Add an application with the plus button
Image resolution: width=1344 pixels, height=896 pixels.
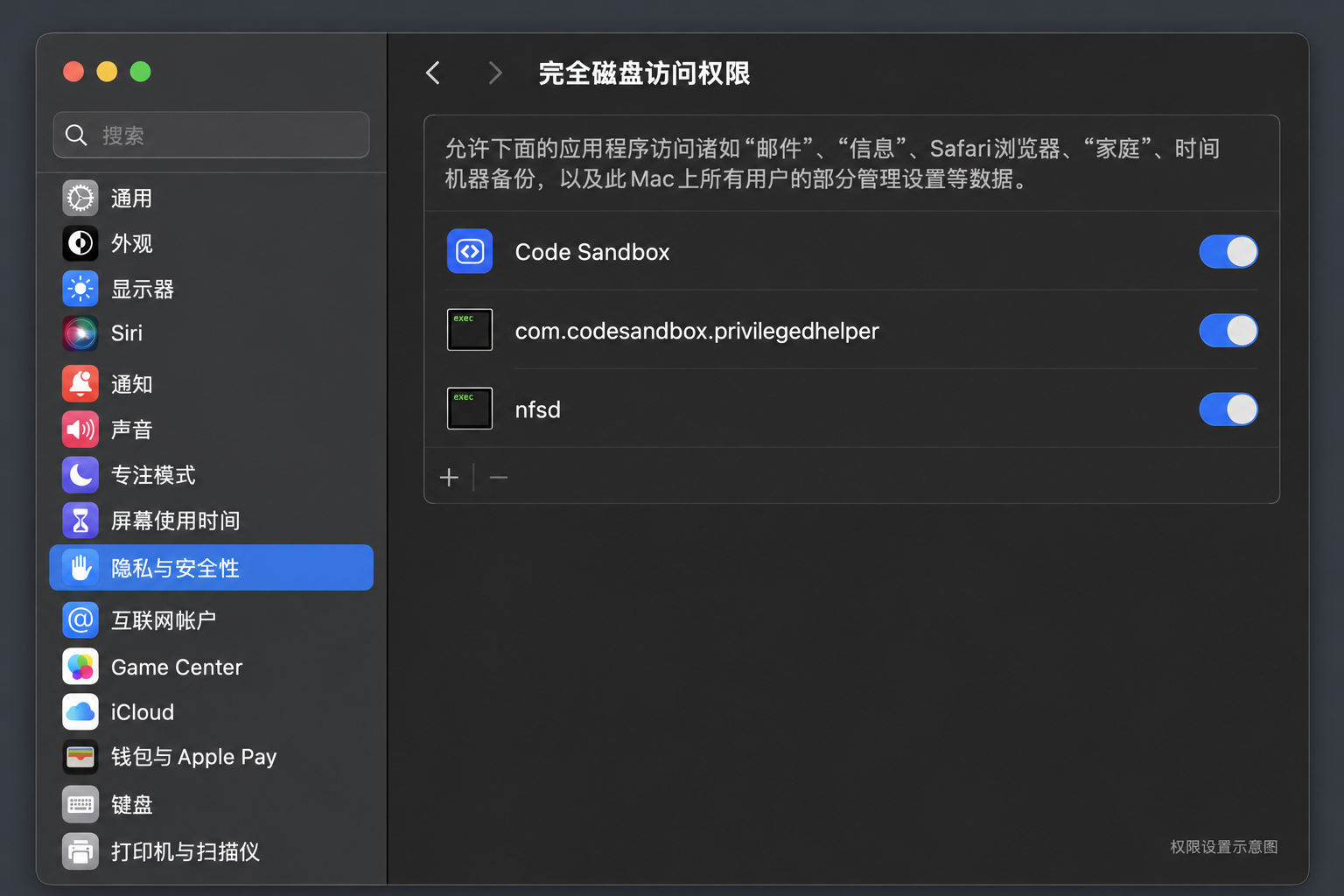tap(449, 477)
